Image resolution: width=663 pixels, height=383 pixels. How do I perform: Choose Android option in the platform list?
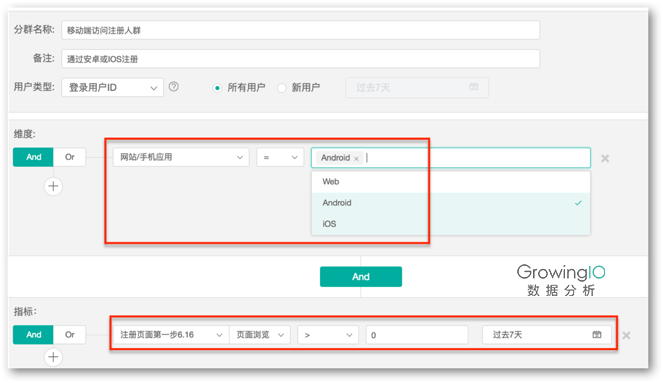coord(451,203)
